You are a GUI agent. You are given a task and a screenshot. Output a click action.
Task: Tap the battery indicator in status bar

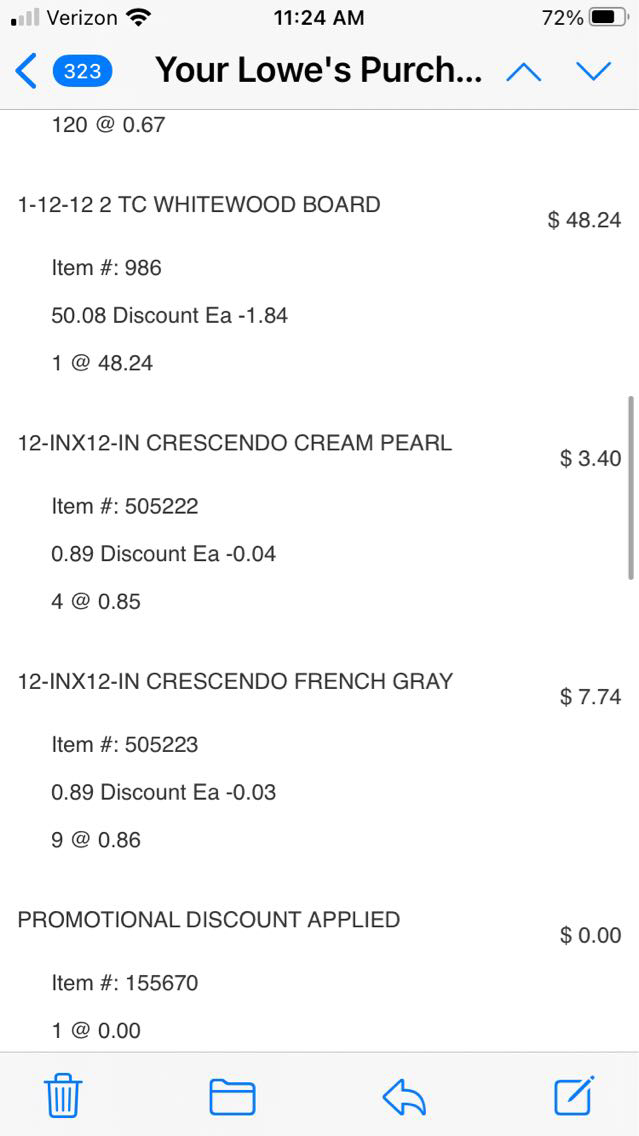pos(609,18)
